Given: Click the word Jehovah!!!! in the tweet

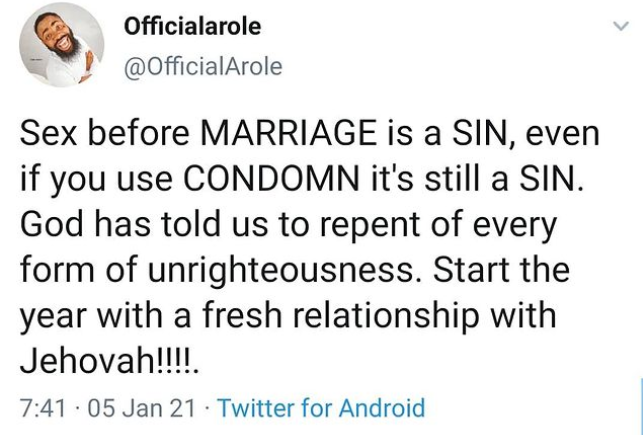Looking at the screenshot, I should (110, 361).
